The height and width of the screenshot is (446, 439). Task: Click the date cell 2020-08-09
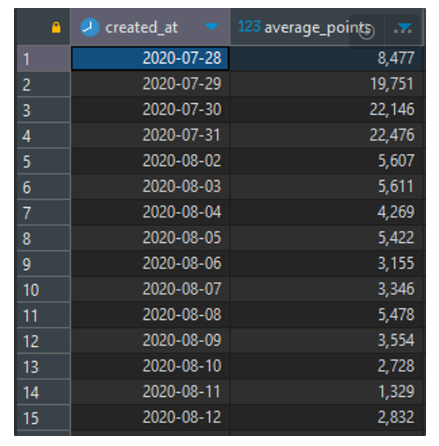[x=150, y=341]
